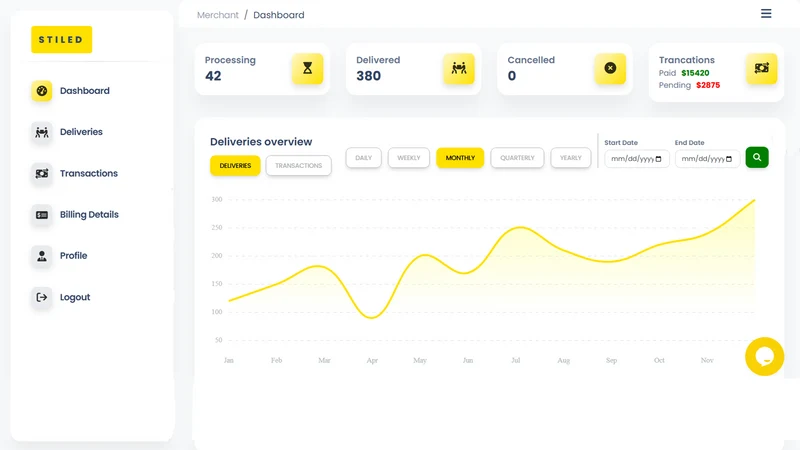Select the MONTHLY period button
800x450 pixels.
(460, 158)
